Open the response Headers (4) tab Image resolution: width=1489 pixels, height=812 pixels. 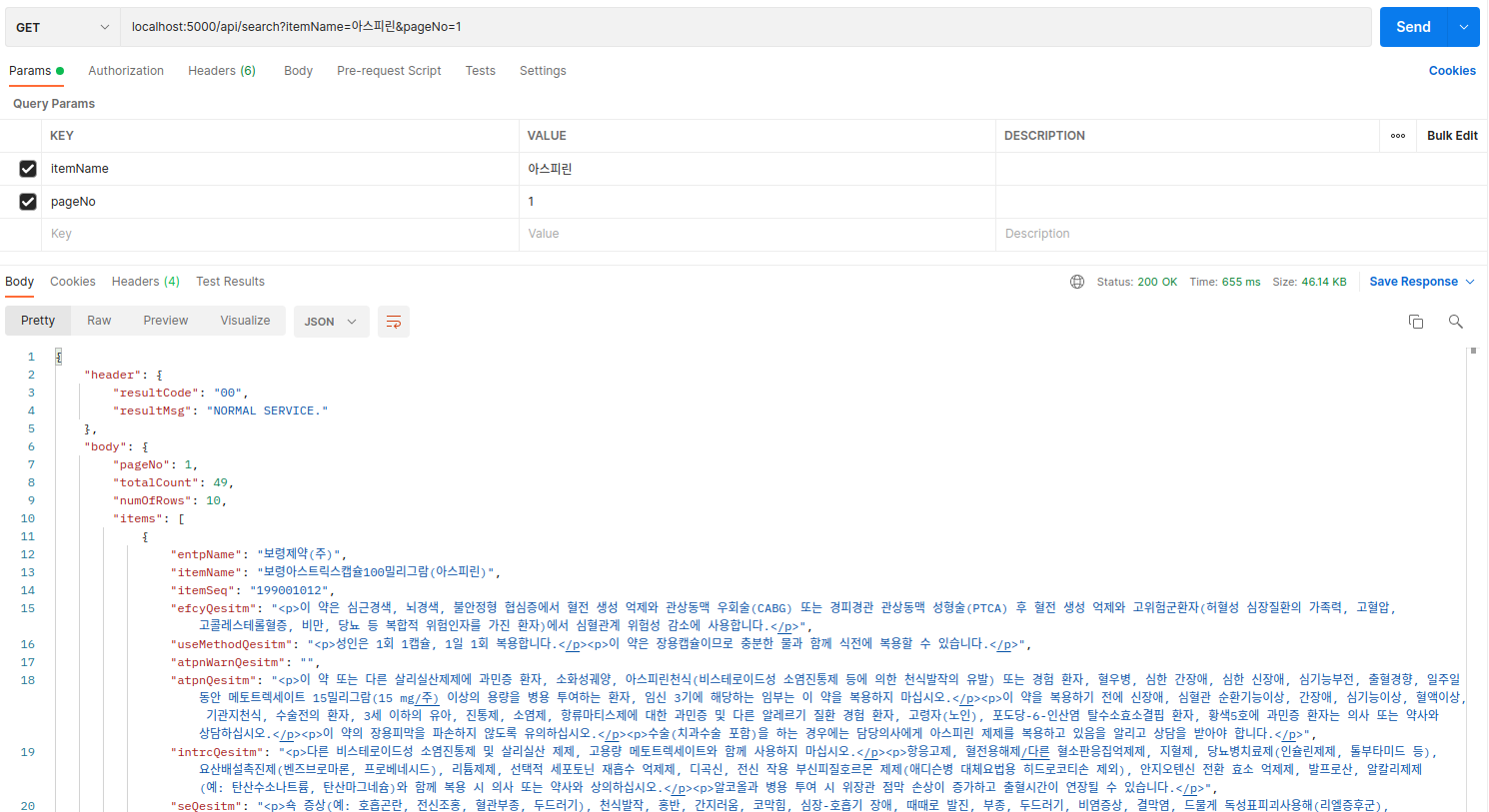[x=146, y=282]
